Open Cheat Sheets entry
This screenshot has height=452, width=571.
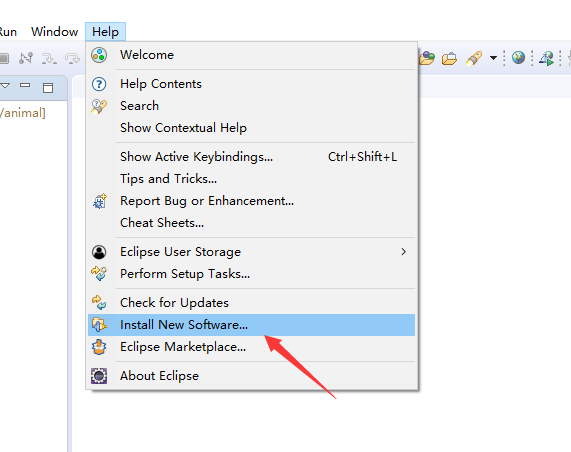tap(251, 223)
